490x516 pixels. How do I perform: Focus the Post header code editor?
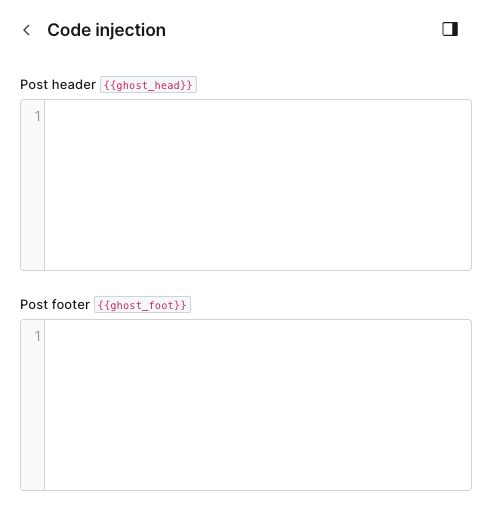[246, 185]
